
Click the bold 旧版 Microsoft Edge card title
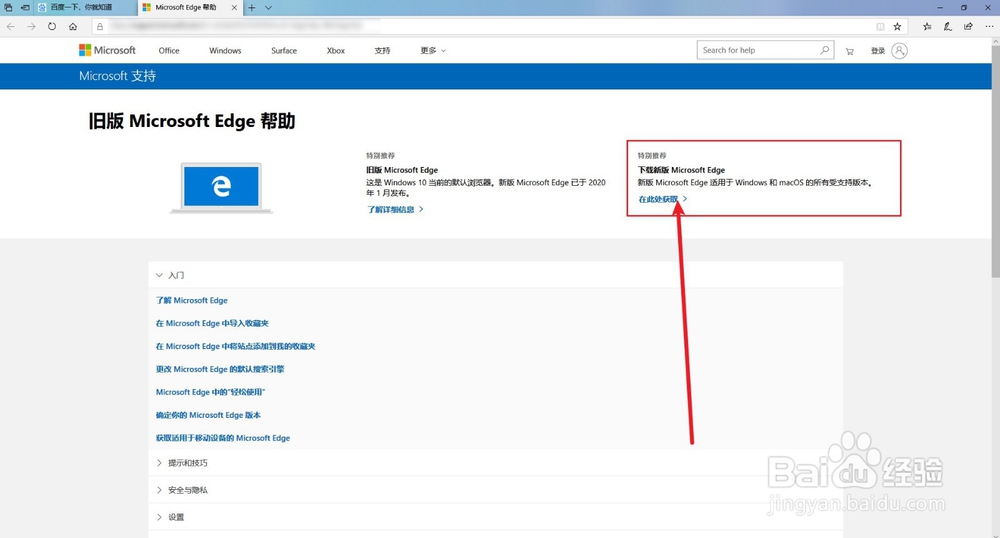402,170
